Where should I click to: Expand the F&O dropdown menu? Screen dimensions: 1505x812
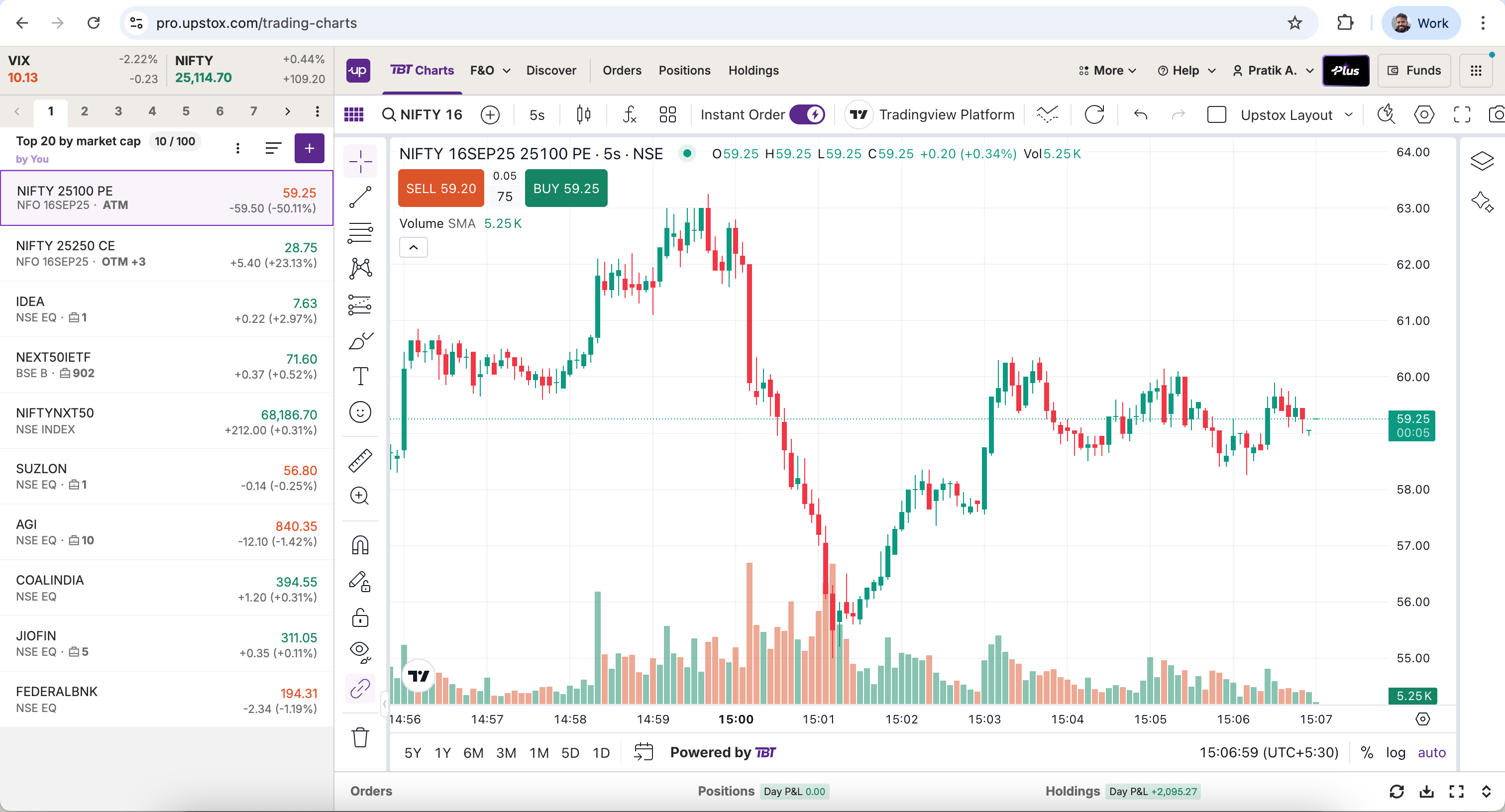(x=490, y=71)
